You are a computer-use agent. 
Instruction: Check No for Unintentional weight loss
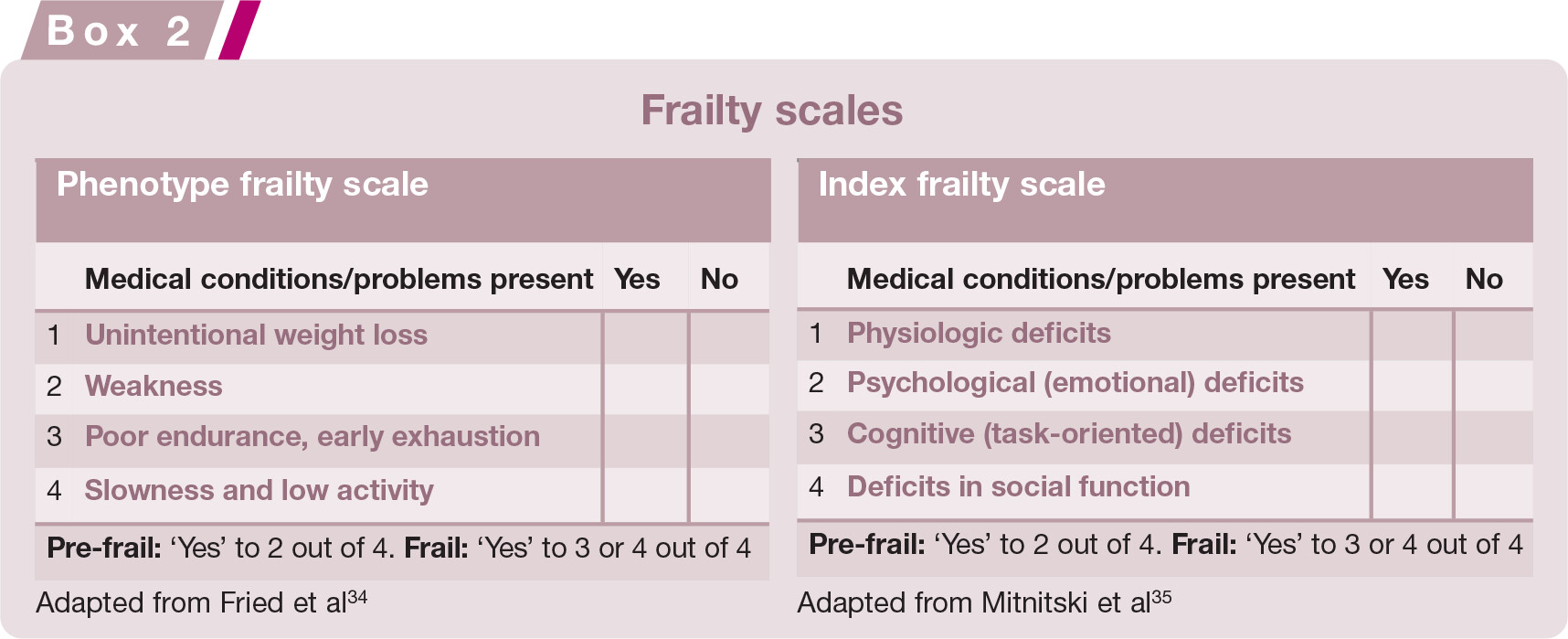(x=729, y=337)
